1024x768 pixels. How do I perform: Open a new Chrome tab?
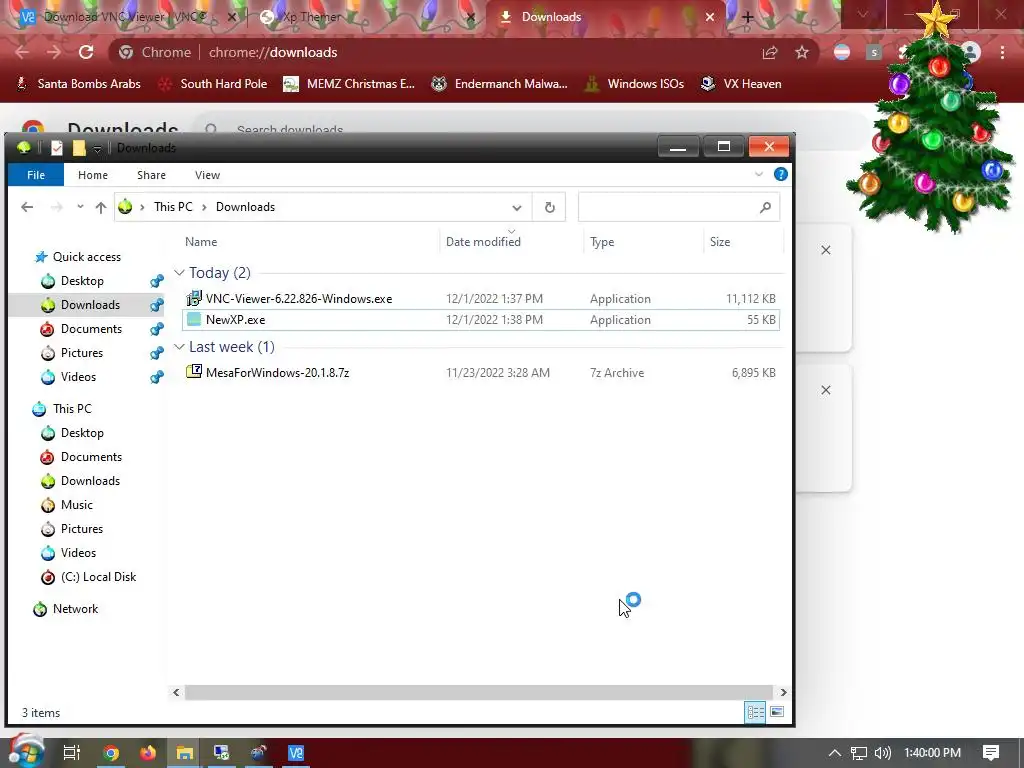(748, 18)
